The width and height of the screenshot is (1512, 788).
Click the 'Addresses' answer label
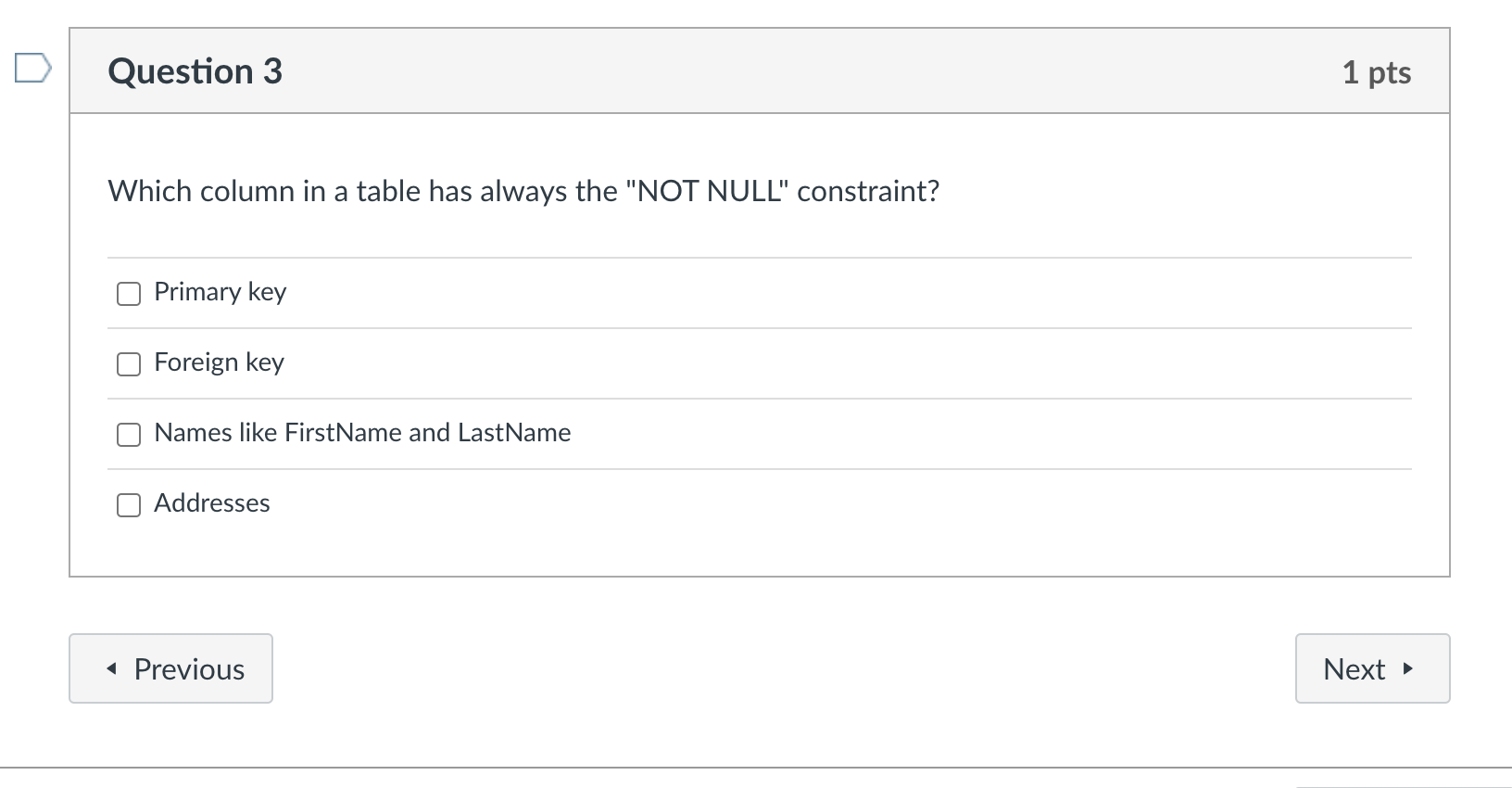212,503
